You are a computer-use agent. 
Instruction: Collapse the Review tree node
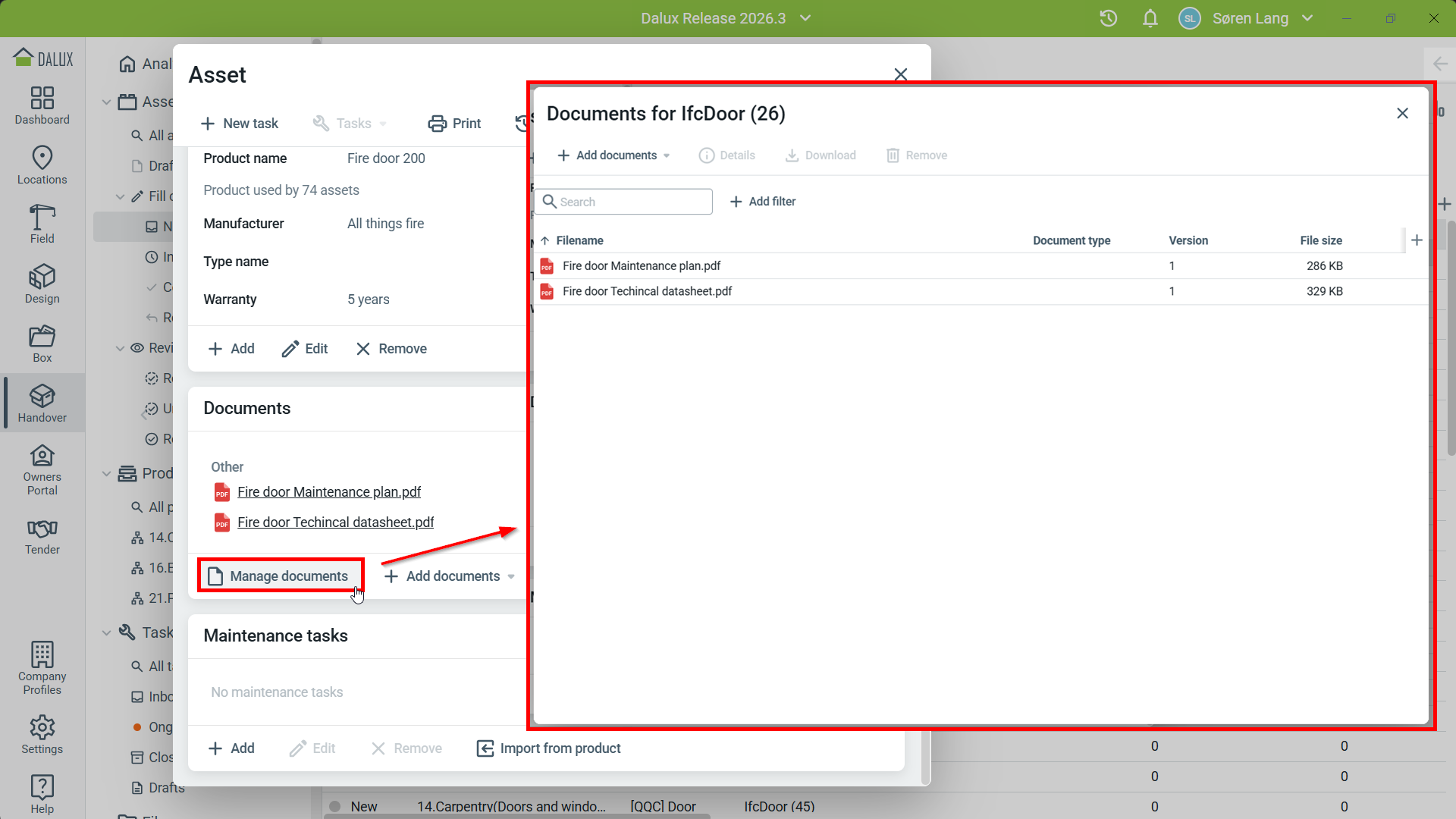pyautogui.click(x=121, y=348)
